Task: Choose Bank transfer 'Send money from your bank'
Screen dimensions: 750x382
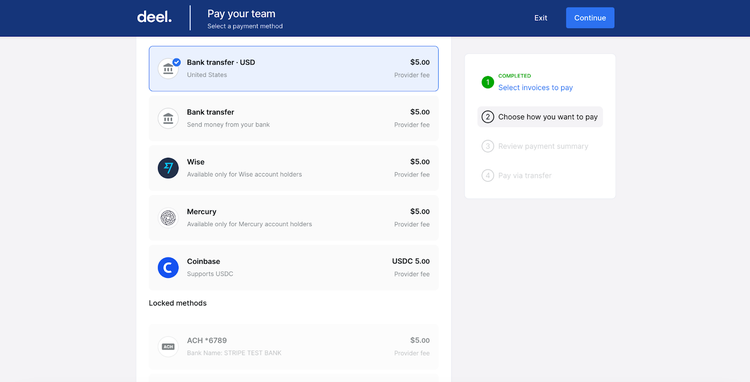Action: [294, 119]
